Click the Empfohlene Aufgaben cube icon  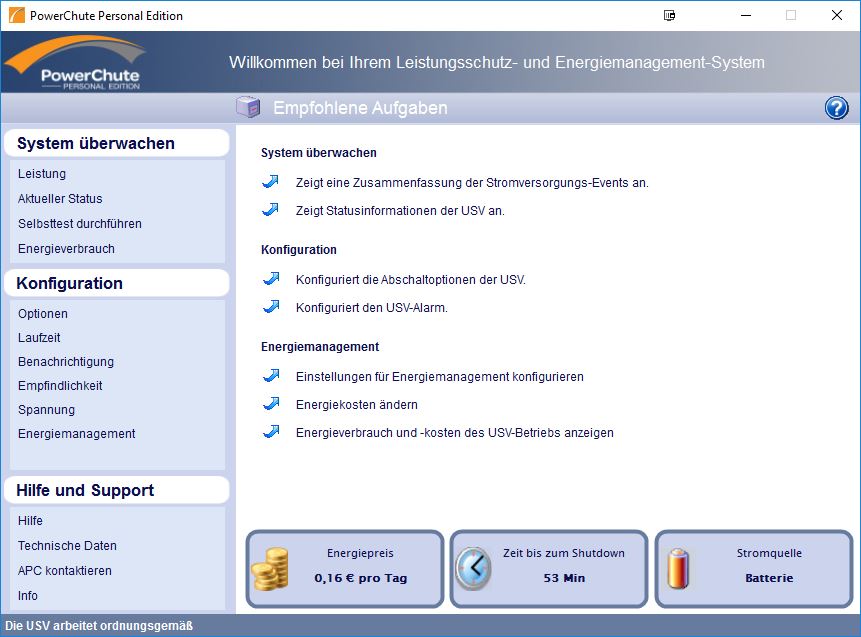pyautogui.click(x=248, y=107)
